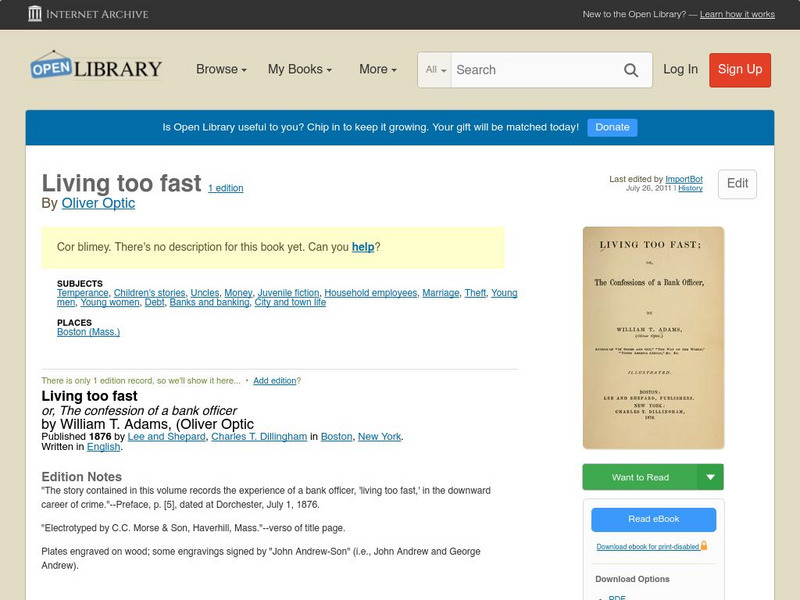Image resolution: width=800 pixels, height=600 pixels.
Task: Click the search magnifying glass icon
Action: coord(631,70)
